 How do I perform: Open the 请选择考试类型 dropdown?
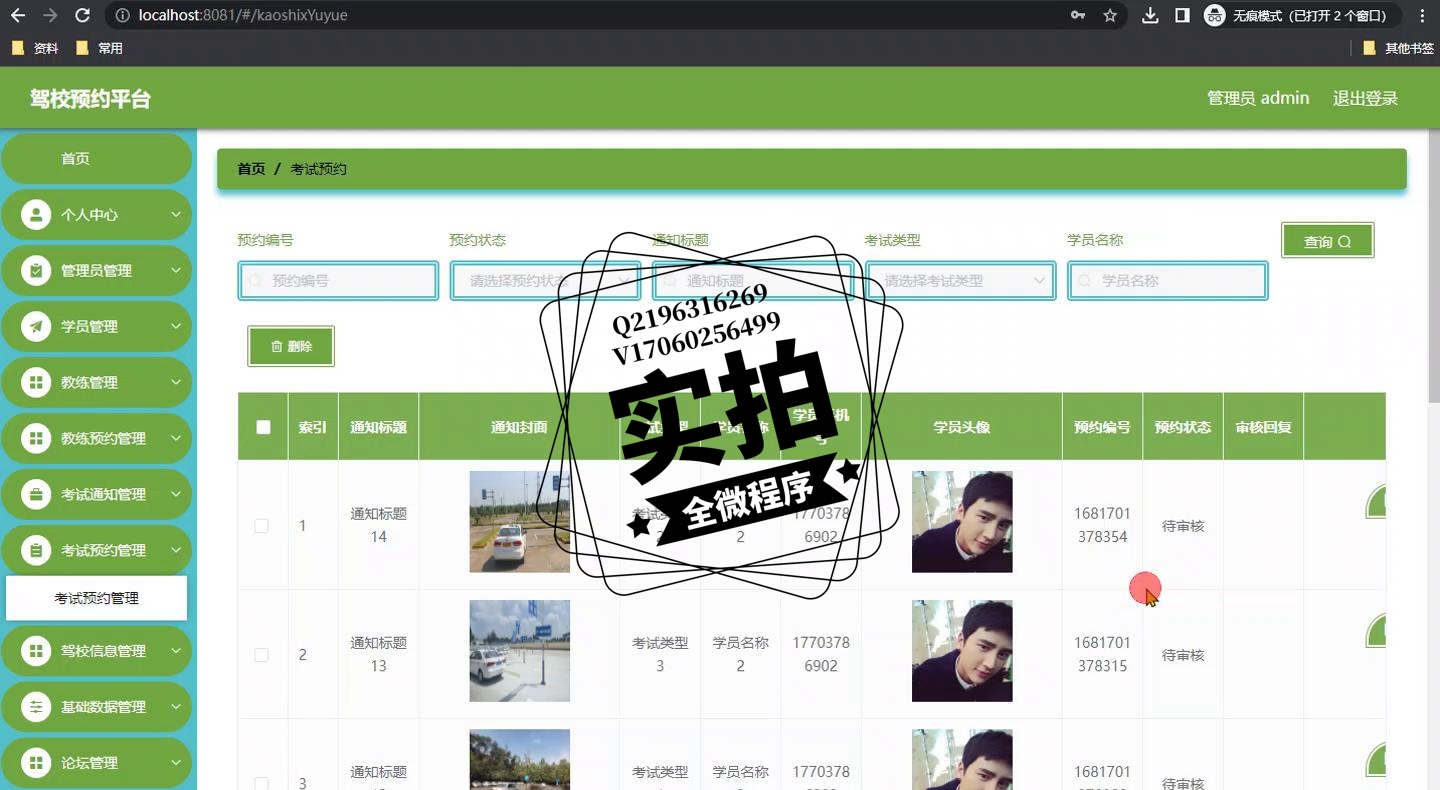click(960, 281)
